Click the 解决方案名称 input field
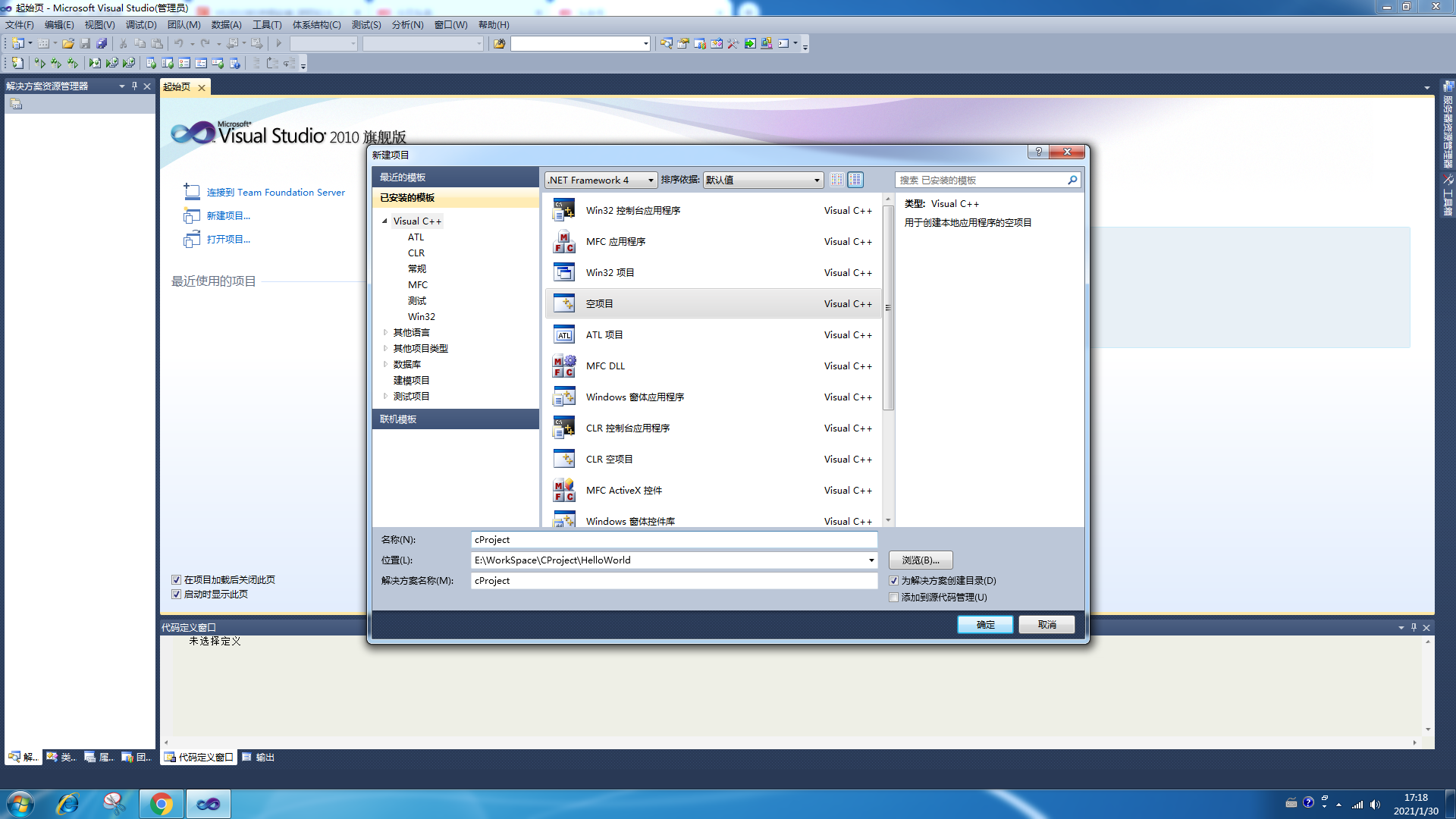Screen dimensions: 1456x819 (x=673, y=581)
